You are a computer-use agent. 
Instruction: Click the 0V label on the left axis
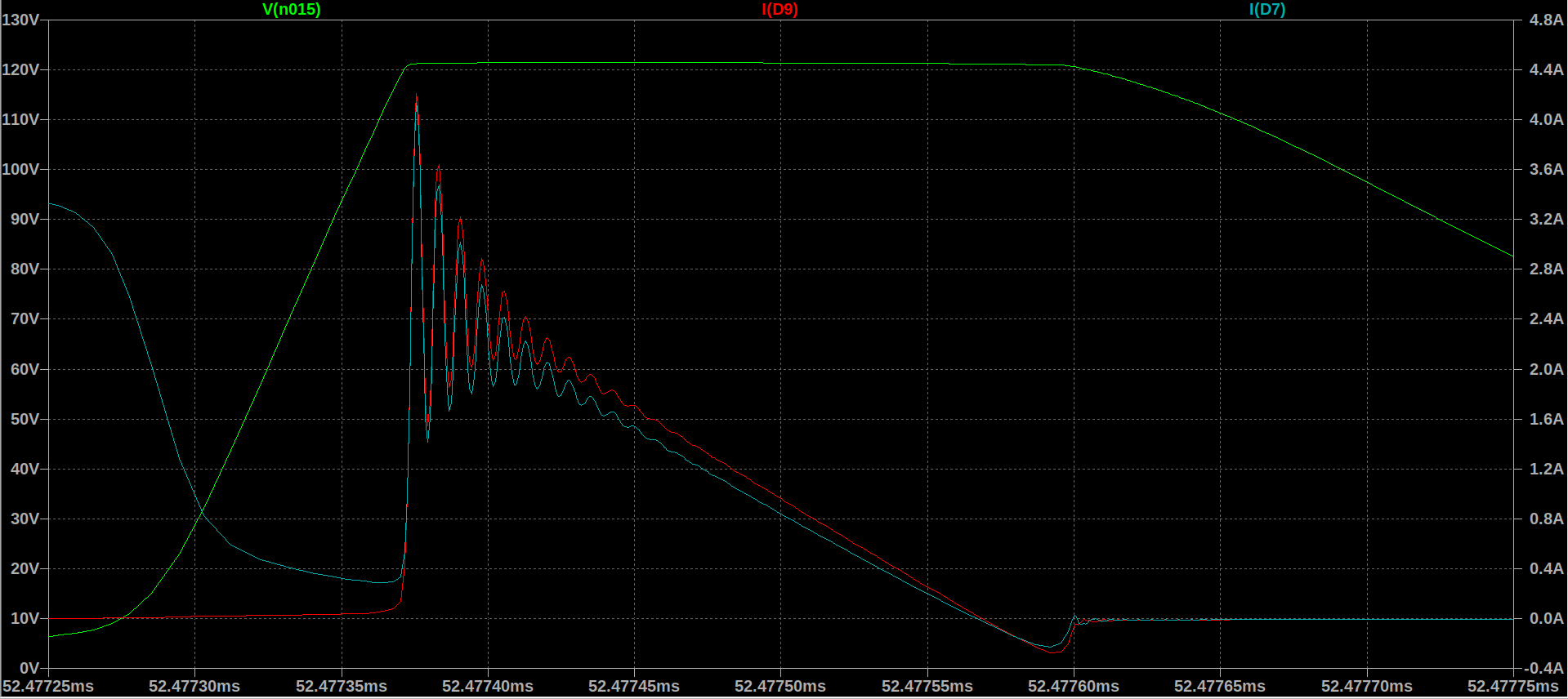click(x=29, y=669)
